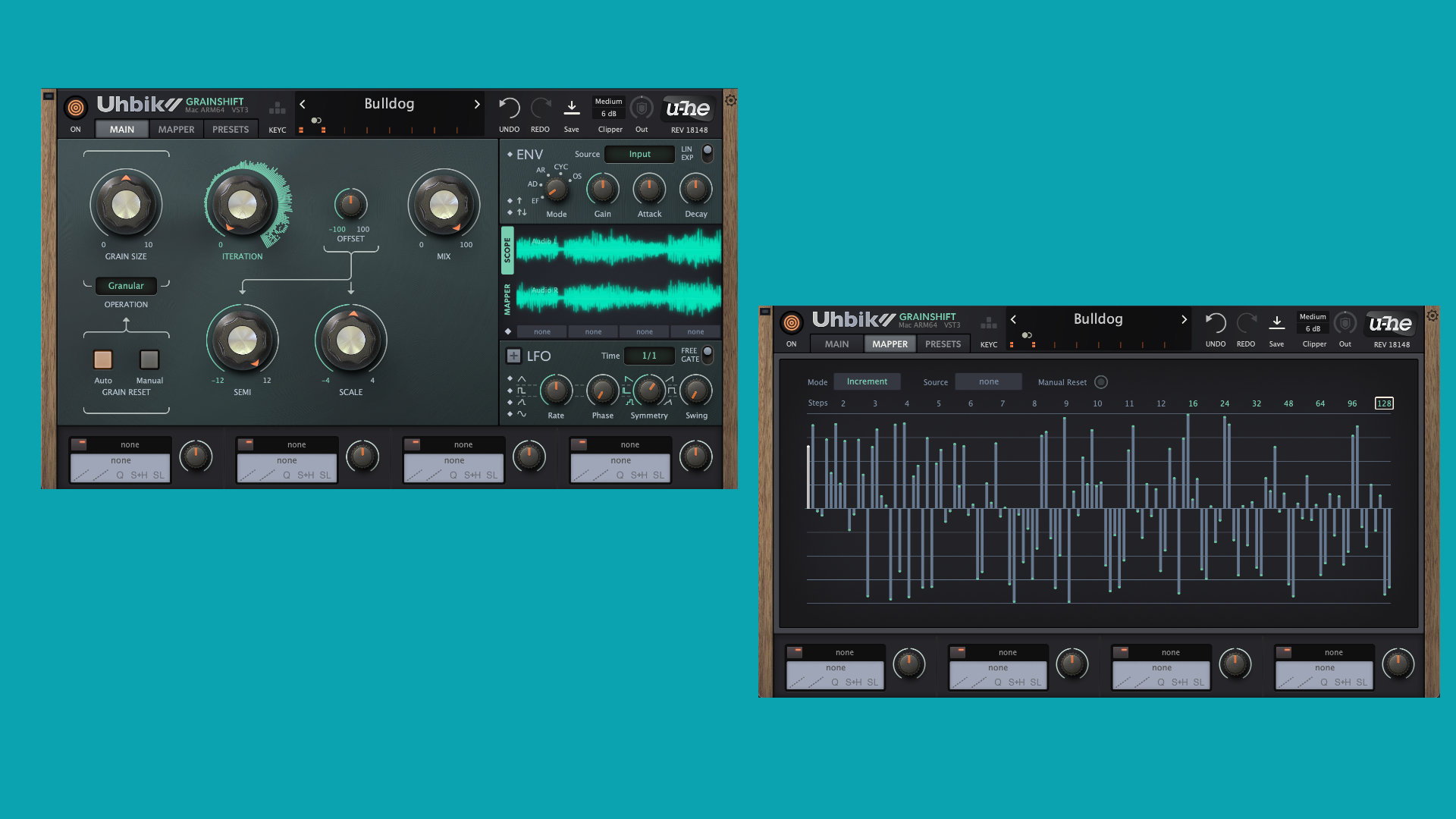Viewport: 1456px width, 819px height.
Task: Open the gear settings icon on left plugin
Action: tap(730, 100)
